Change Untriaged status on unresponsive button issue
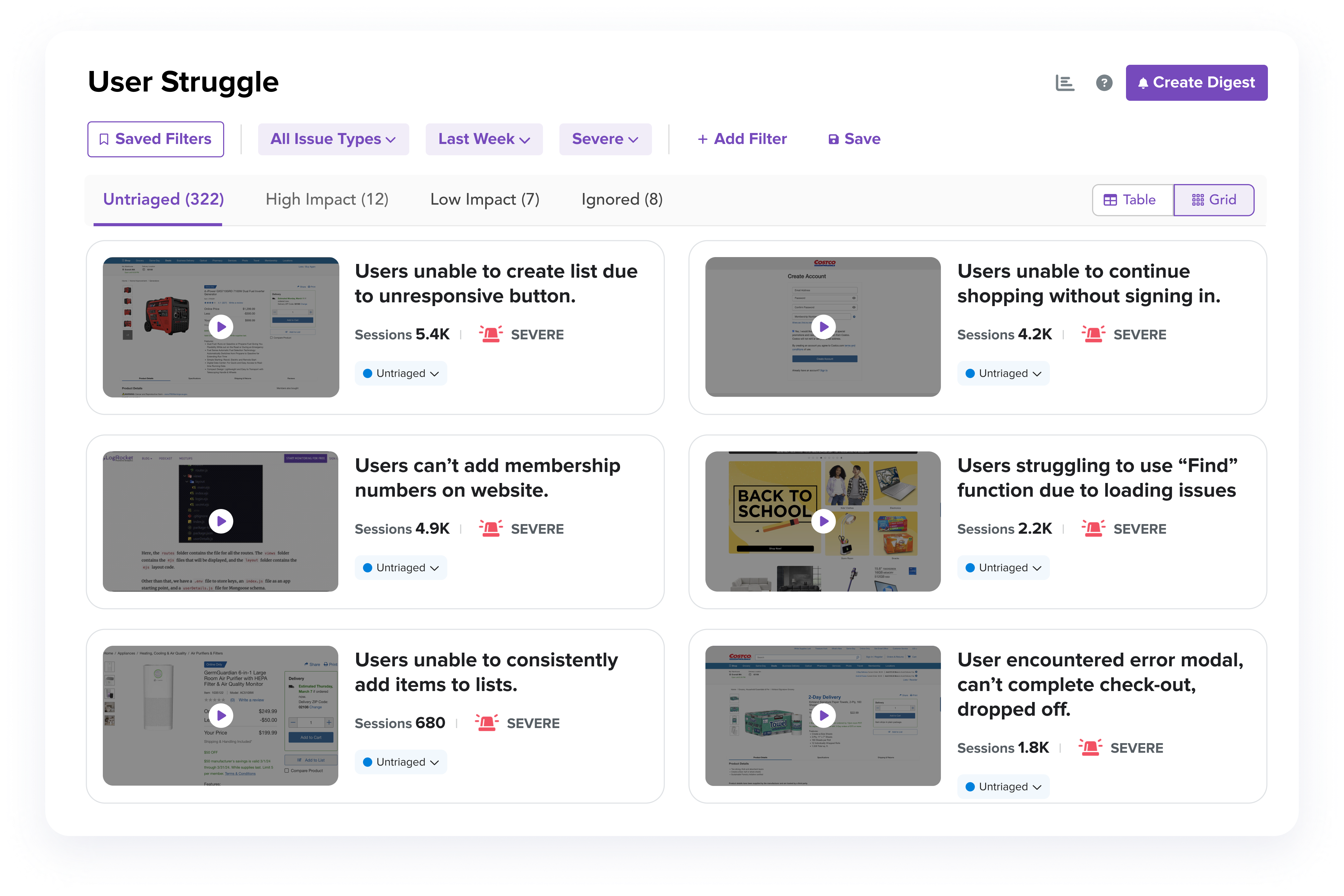The image size is (1344, 896). [x=401, y=374]
